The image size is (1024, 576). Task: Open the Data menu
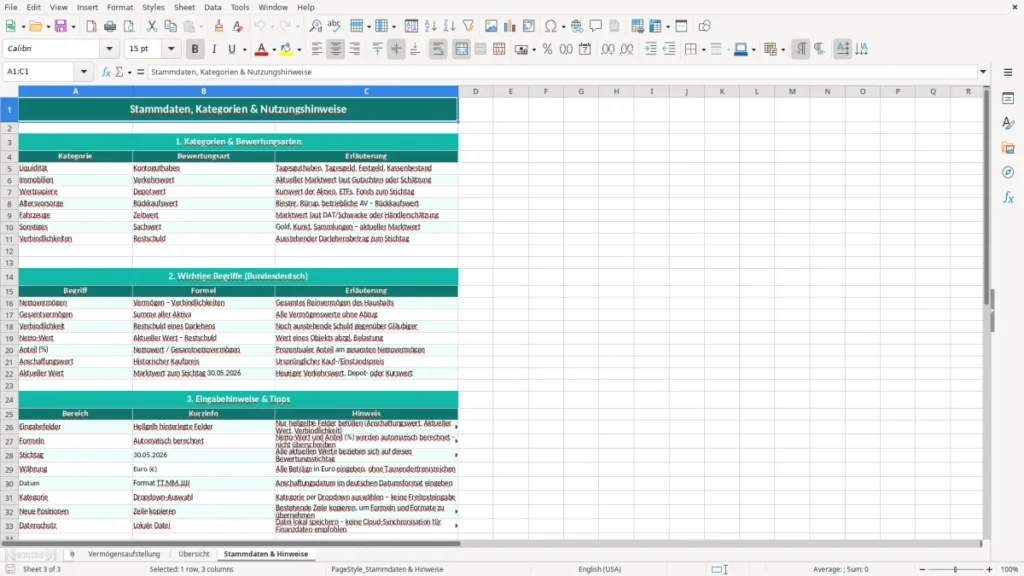213,7
